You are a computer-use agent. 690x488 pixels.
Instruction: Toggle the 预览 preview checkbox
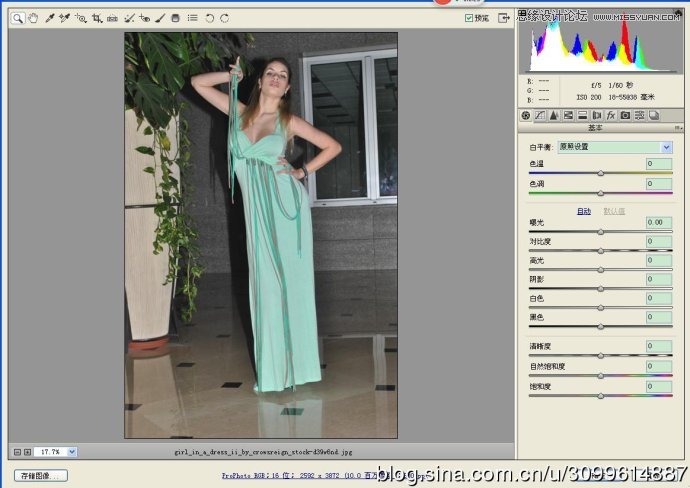(x=469, y=18)
